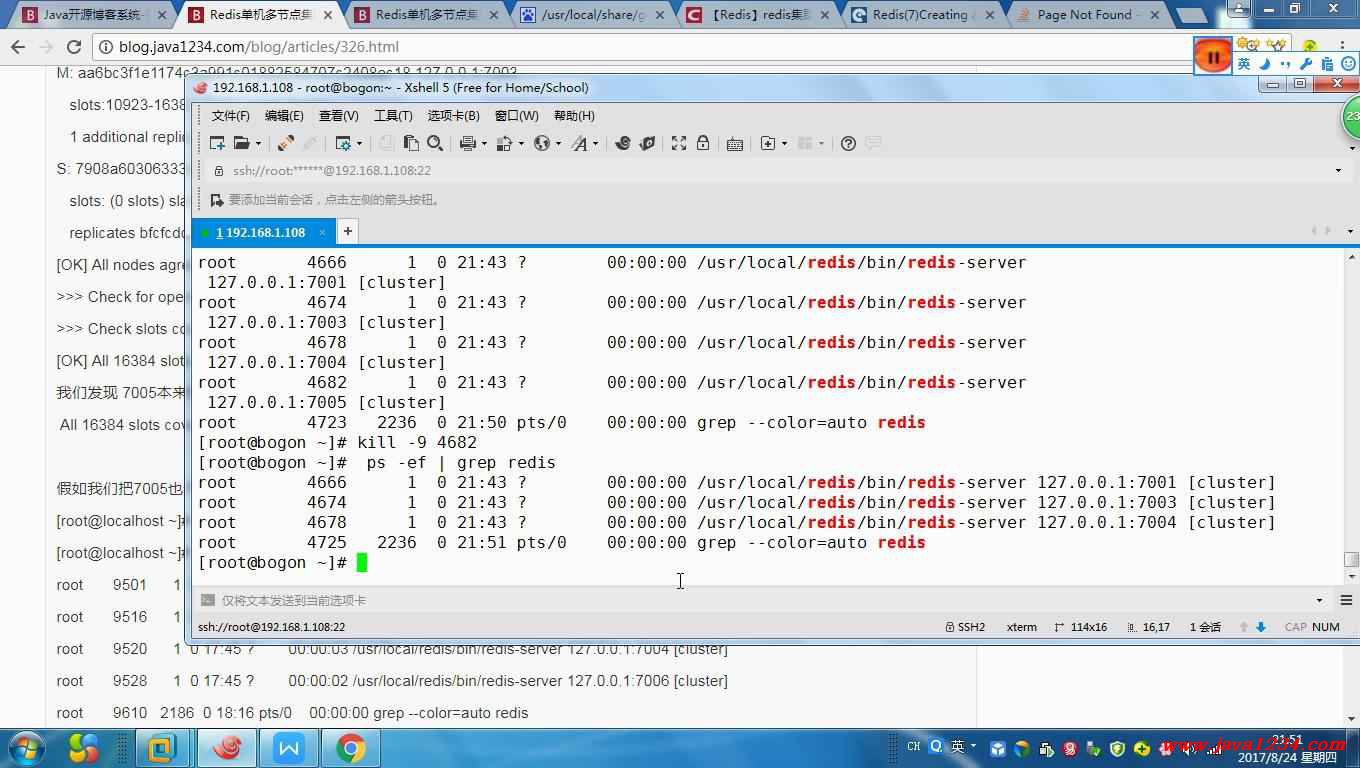Click Chrome back arrow button
Image resolution: width=1360 pixels, height=768 pixels.
point(18,47)
